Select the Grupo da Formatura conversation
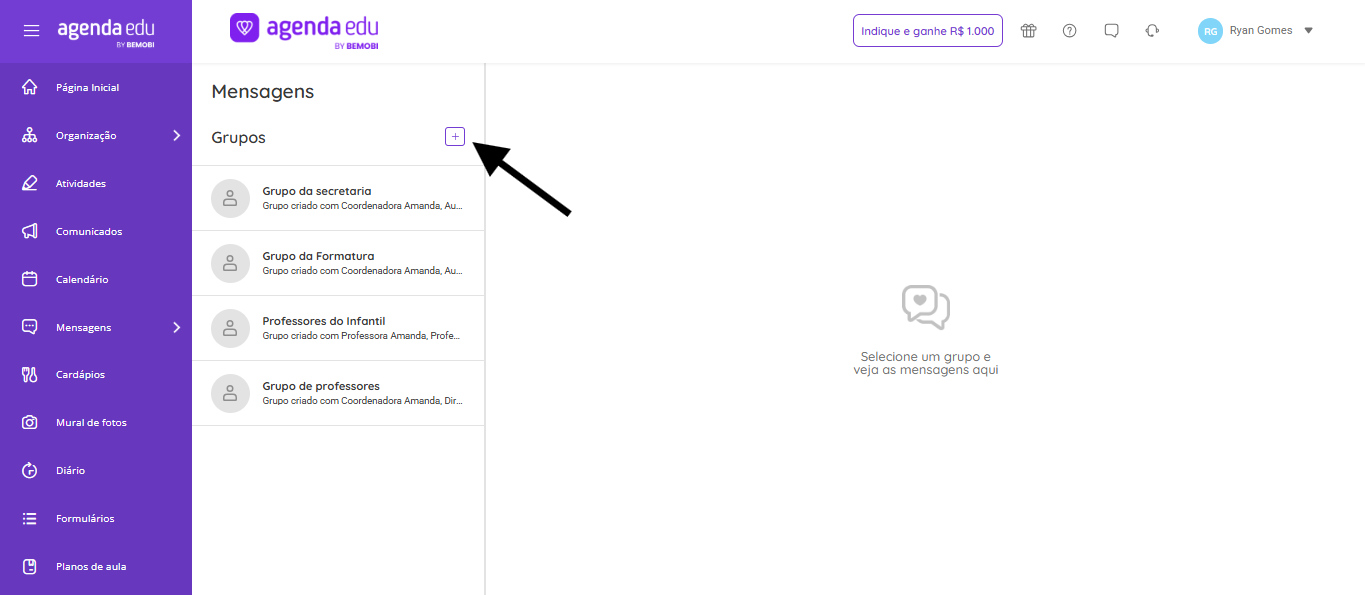This screenshot has width=1365, height=595. point(338,263)
